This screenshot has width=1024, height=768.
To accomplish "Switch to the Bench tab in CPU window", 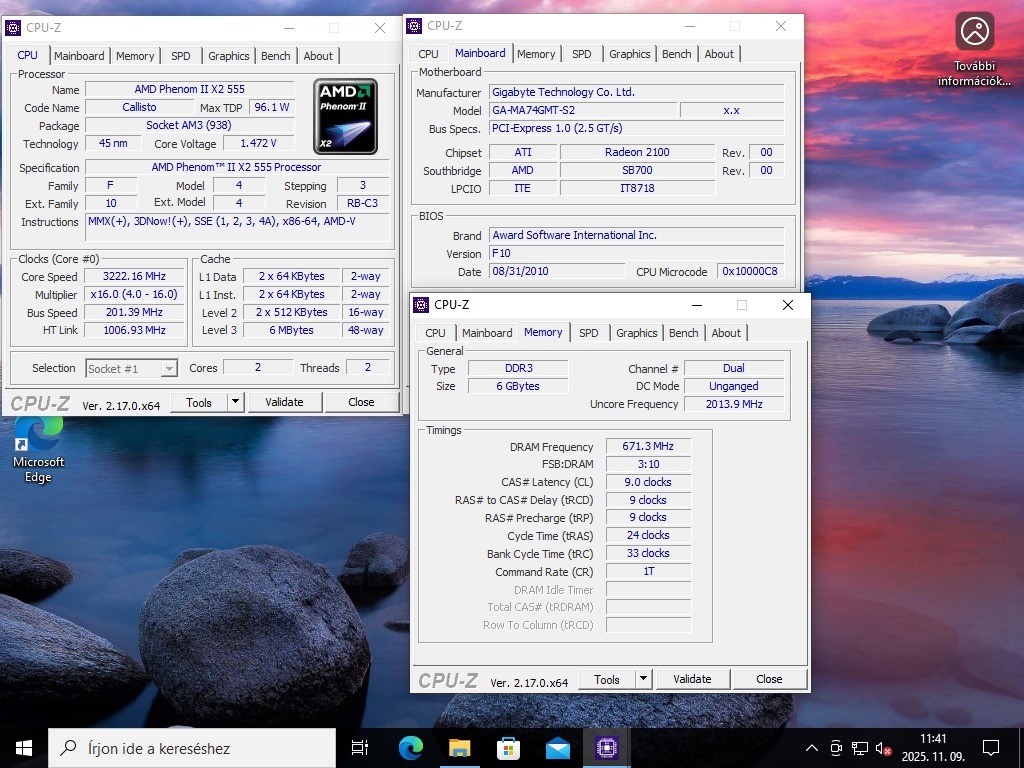I will 276,56.
